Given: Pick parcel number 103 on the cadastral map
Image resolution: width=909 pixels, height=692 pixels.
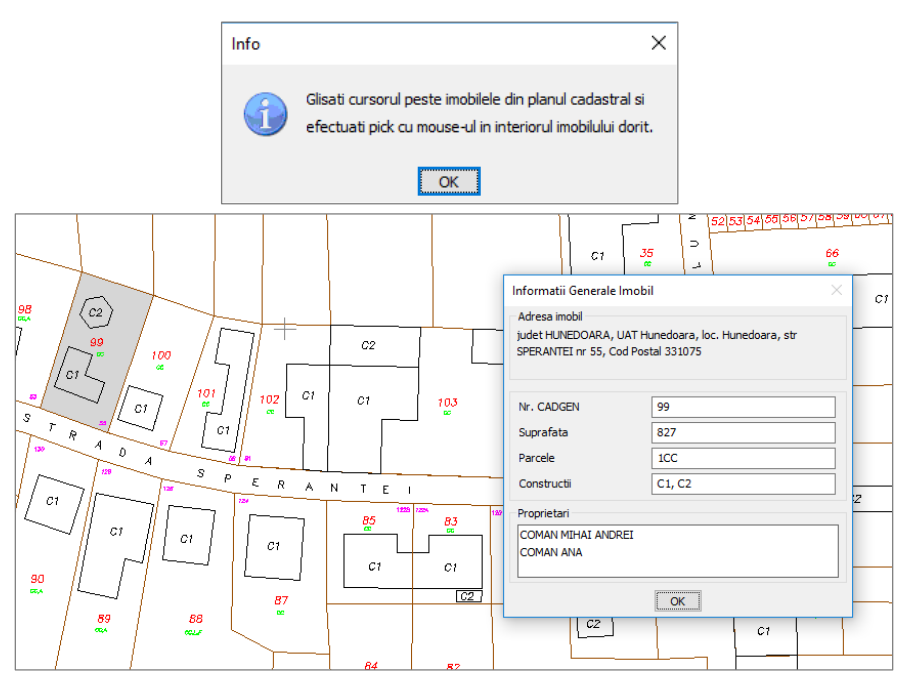Looking at the screenshot, I should 448,402.
